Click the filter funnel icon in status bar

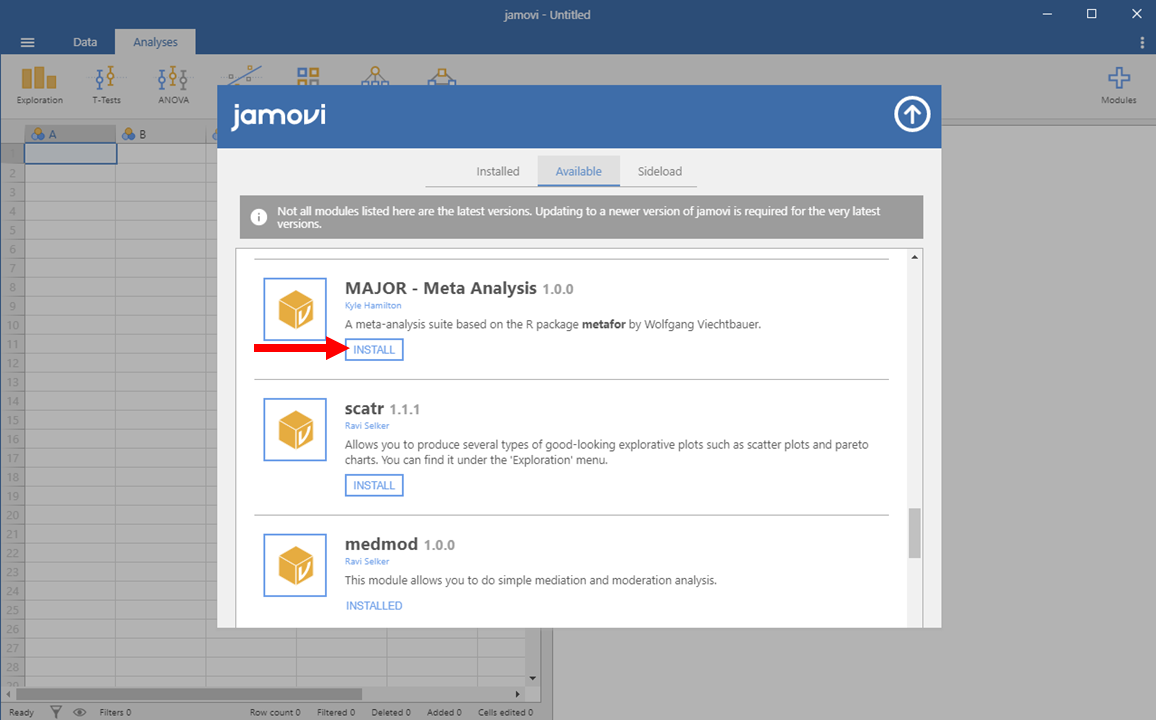tap(56, 712)
